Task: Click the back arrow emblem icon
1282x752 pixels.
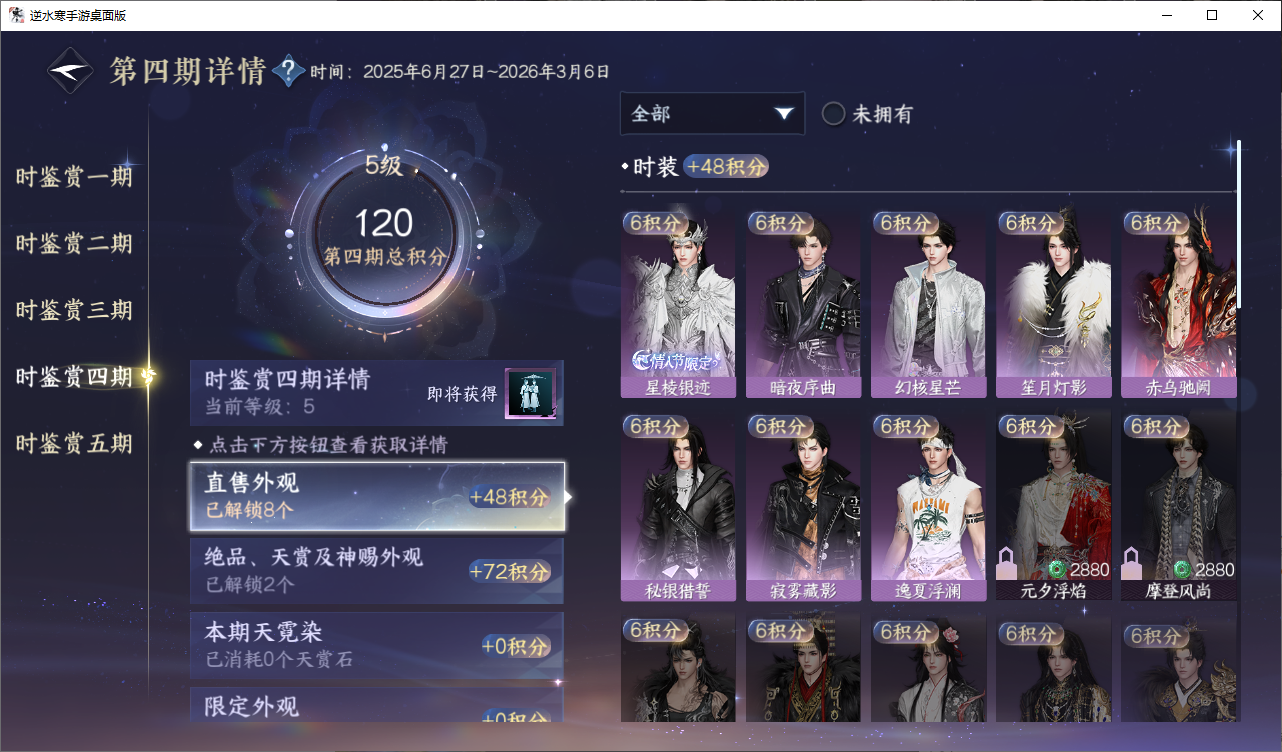Action: coord(72,71)
